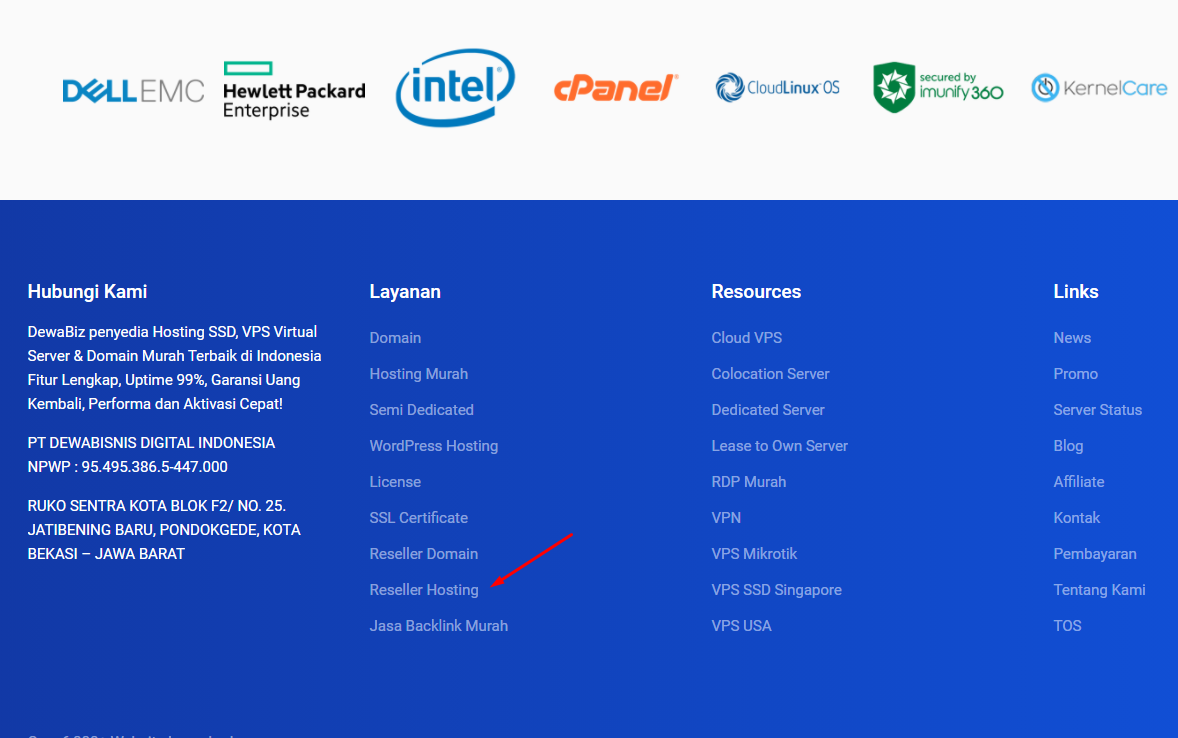Open the Affiliate link
1178x738 pixels.
click(x=1078, y=482)
